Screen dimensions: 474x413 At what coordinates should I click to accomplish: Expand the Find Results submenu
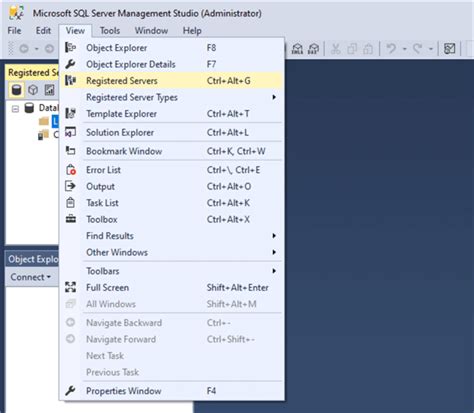click(x=172, y=236)
